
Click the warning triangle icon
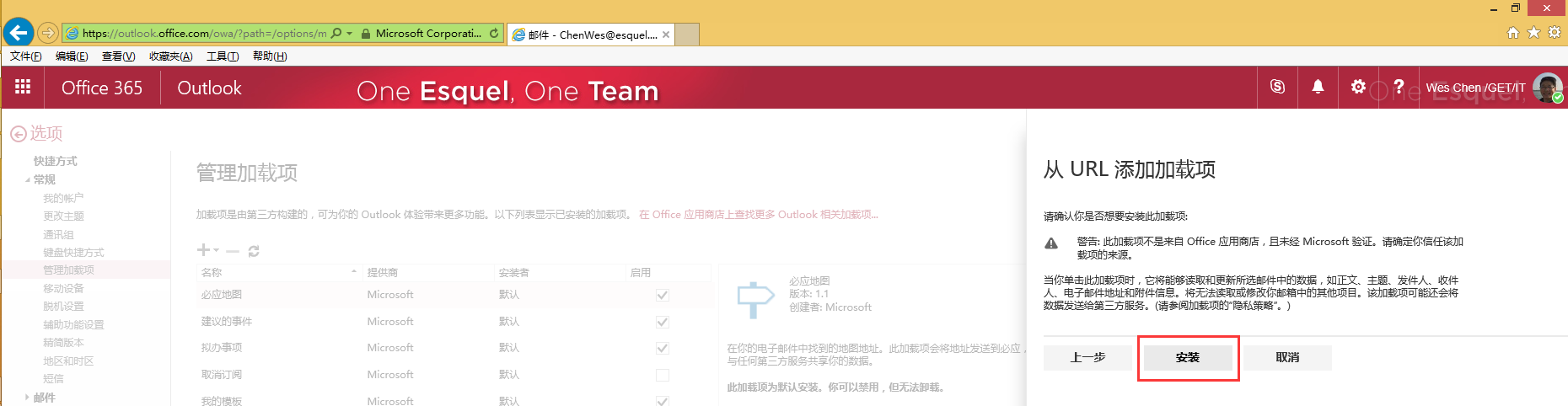pyautogui.click(x=1051, y=243)
